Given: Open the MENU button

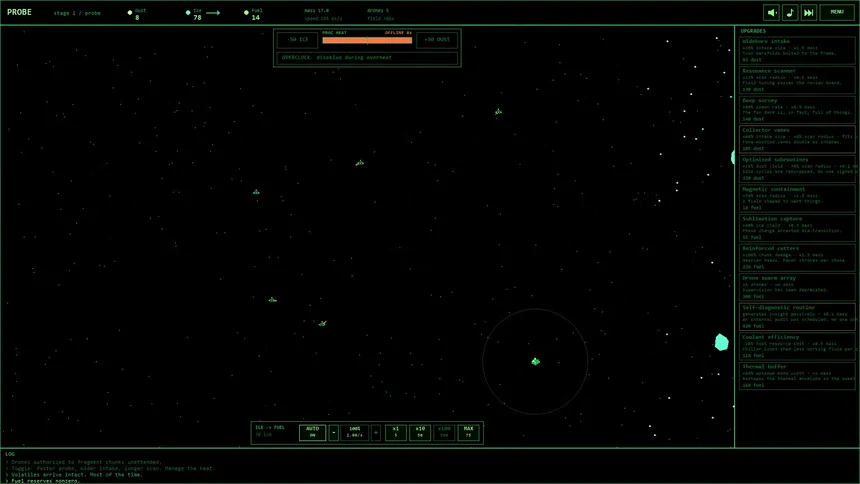Looking at the screenshot, I should click(838, 13).
